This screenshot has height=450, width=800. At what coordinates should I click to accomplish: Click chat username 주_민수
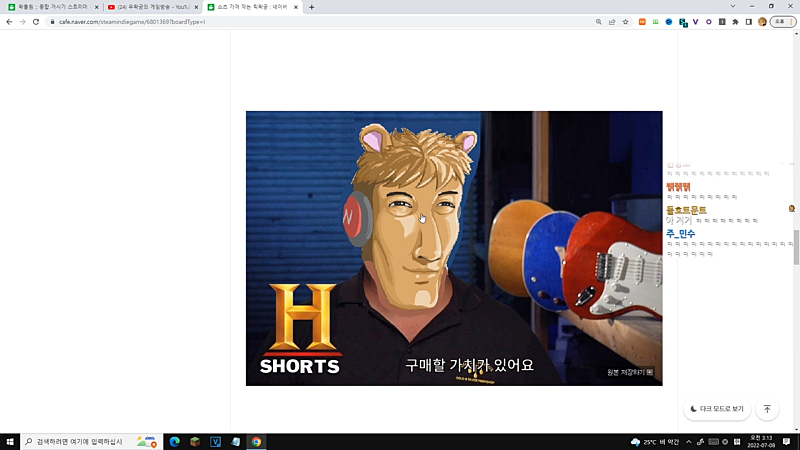coord(680,234)
